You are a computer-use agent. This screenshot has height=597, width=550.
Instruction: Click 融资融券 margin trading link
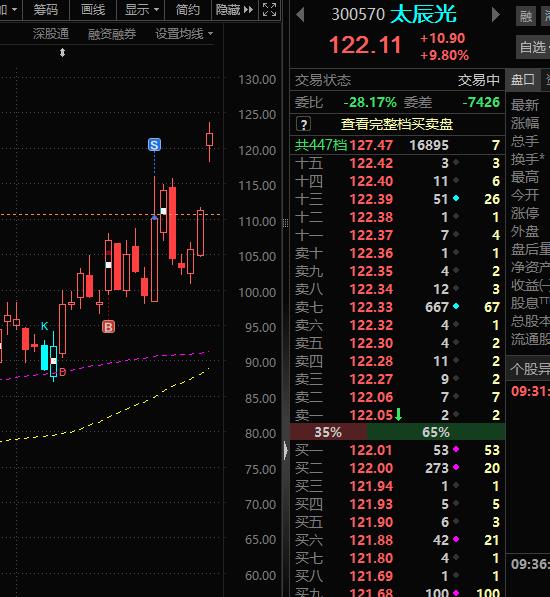click(112, 34)
